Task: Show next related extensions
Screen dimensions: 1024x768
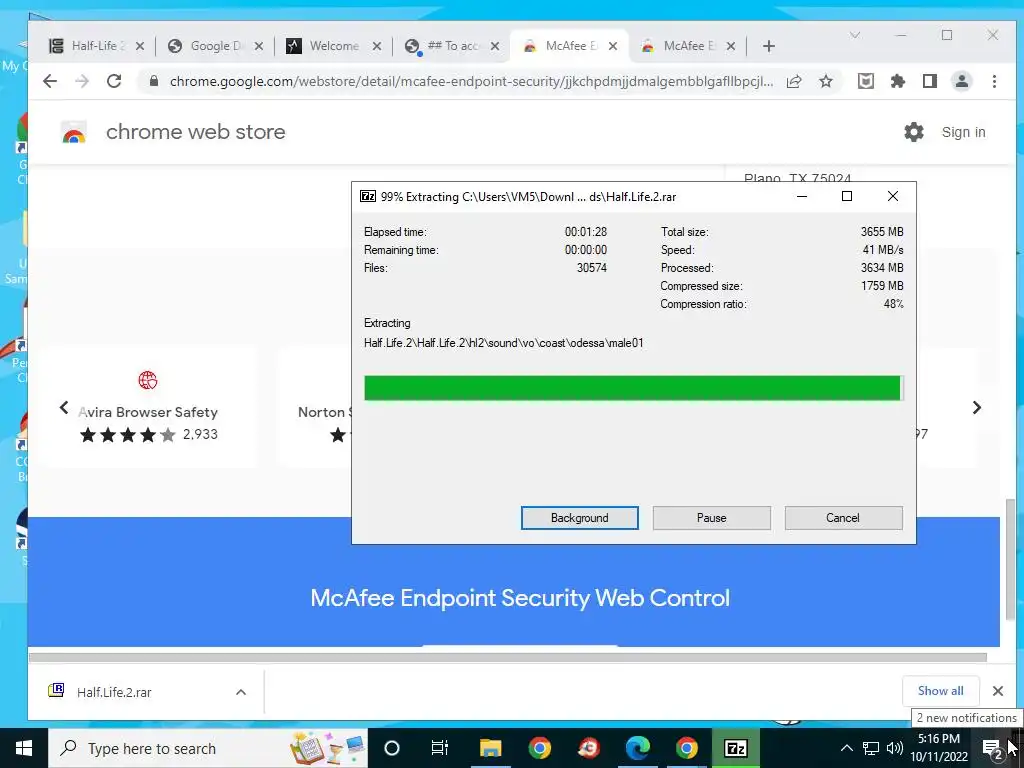Action: [x=976, y=408]
